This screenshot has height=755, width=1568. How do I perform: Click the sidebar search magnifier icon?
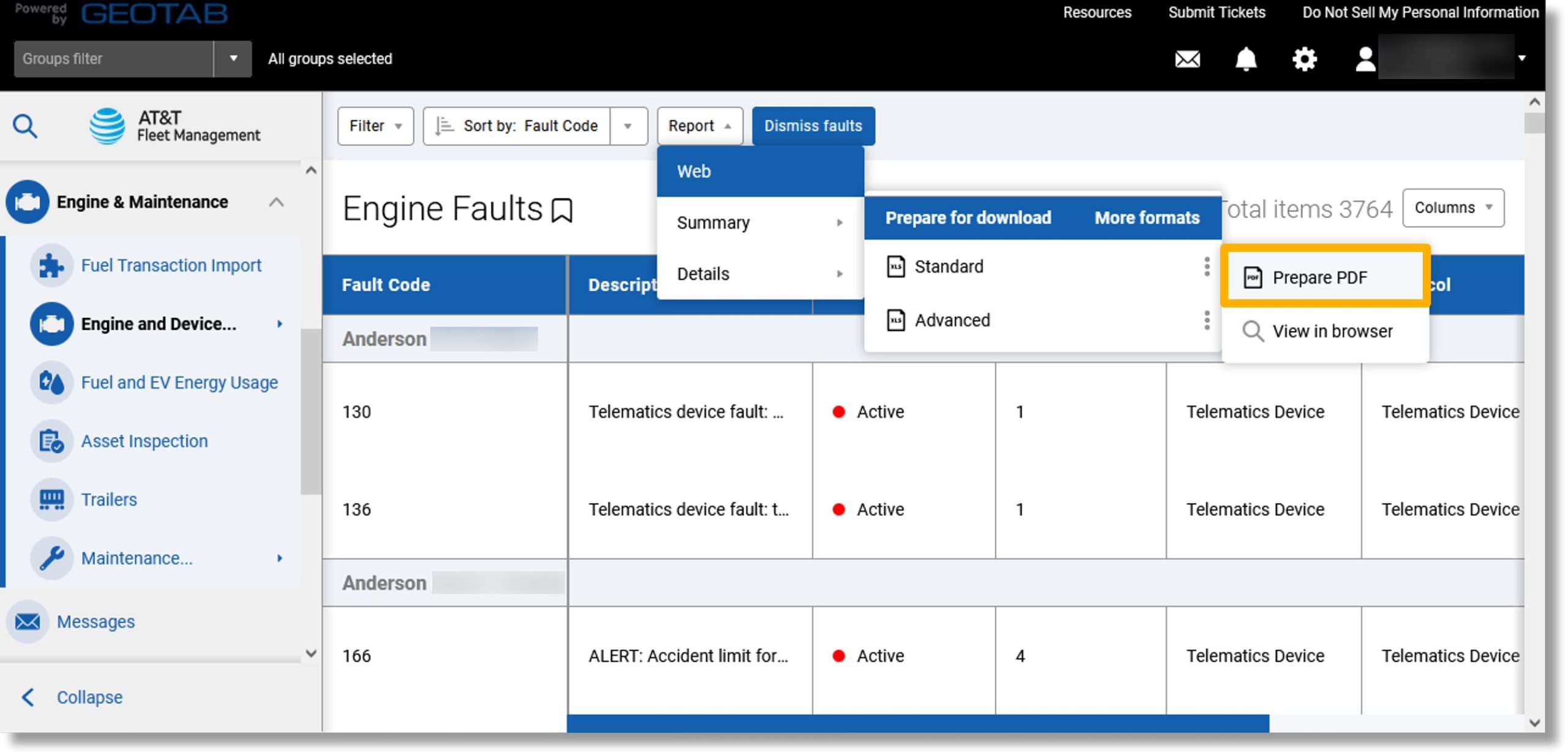pyautogui.click(x=25, y=127)
